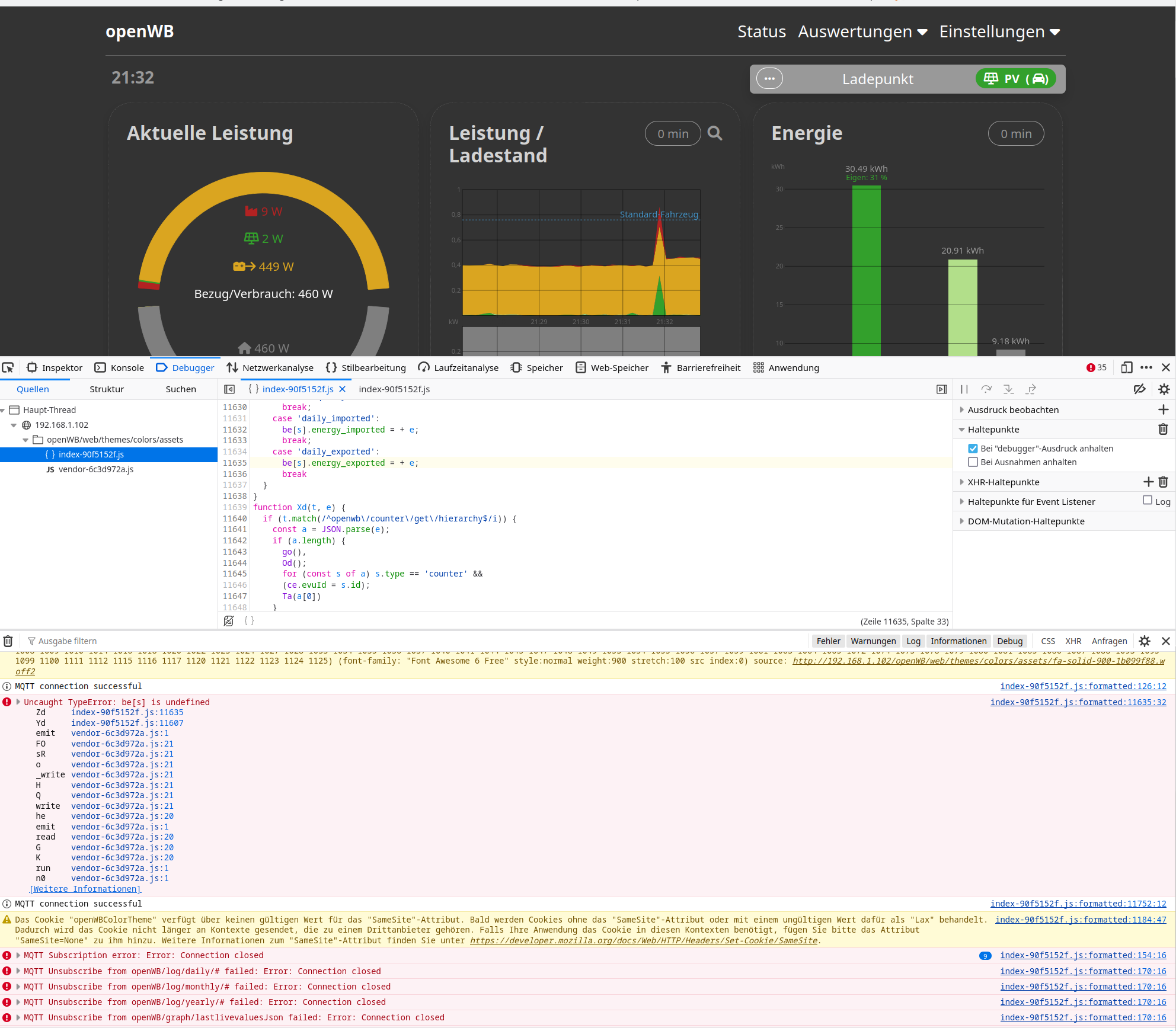Click the three-dots button in Ladepunkt bar
Image resolution: width=1176 pixels, height=1031 pixels.
click(769, 79)
